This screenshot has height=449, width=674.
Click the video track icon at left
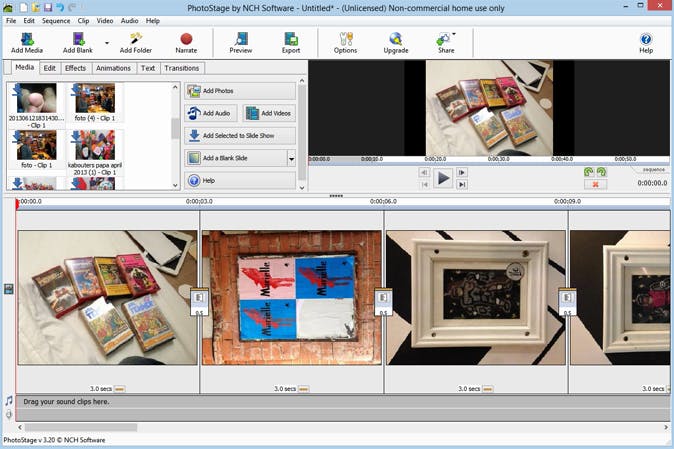[x=9, y=289]
